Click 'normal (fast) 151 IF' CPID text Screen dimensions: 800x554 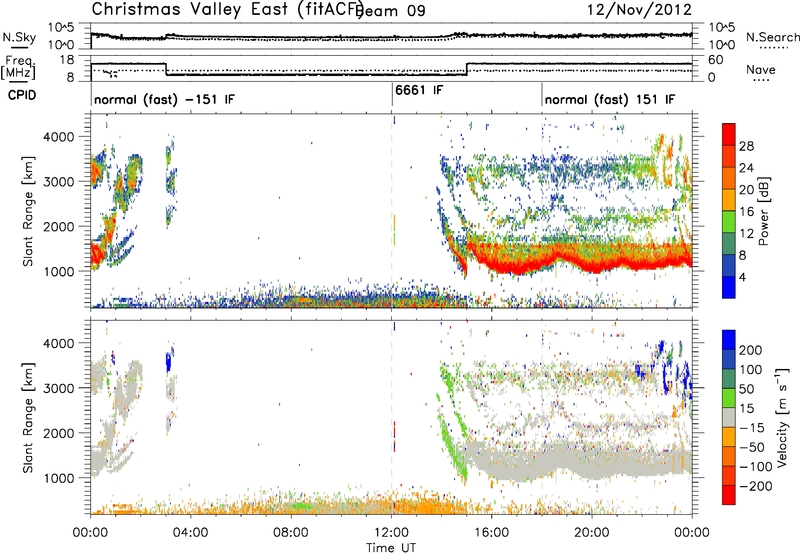click(610, 99)
